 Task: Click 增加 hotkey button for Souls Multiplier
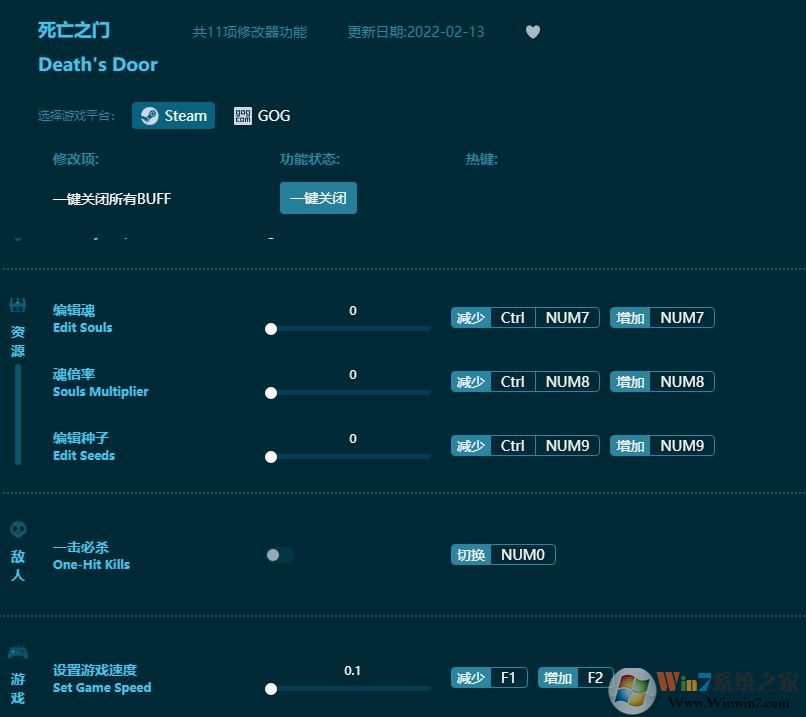[x=630, y=381]
